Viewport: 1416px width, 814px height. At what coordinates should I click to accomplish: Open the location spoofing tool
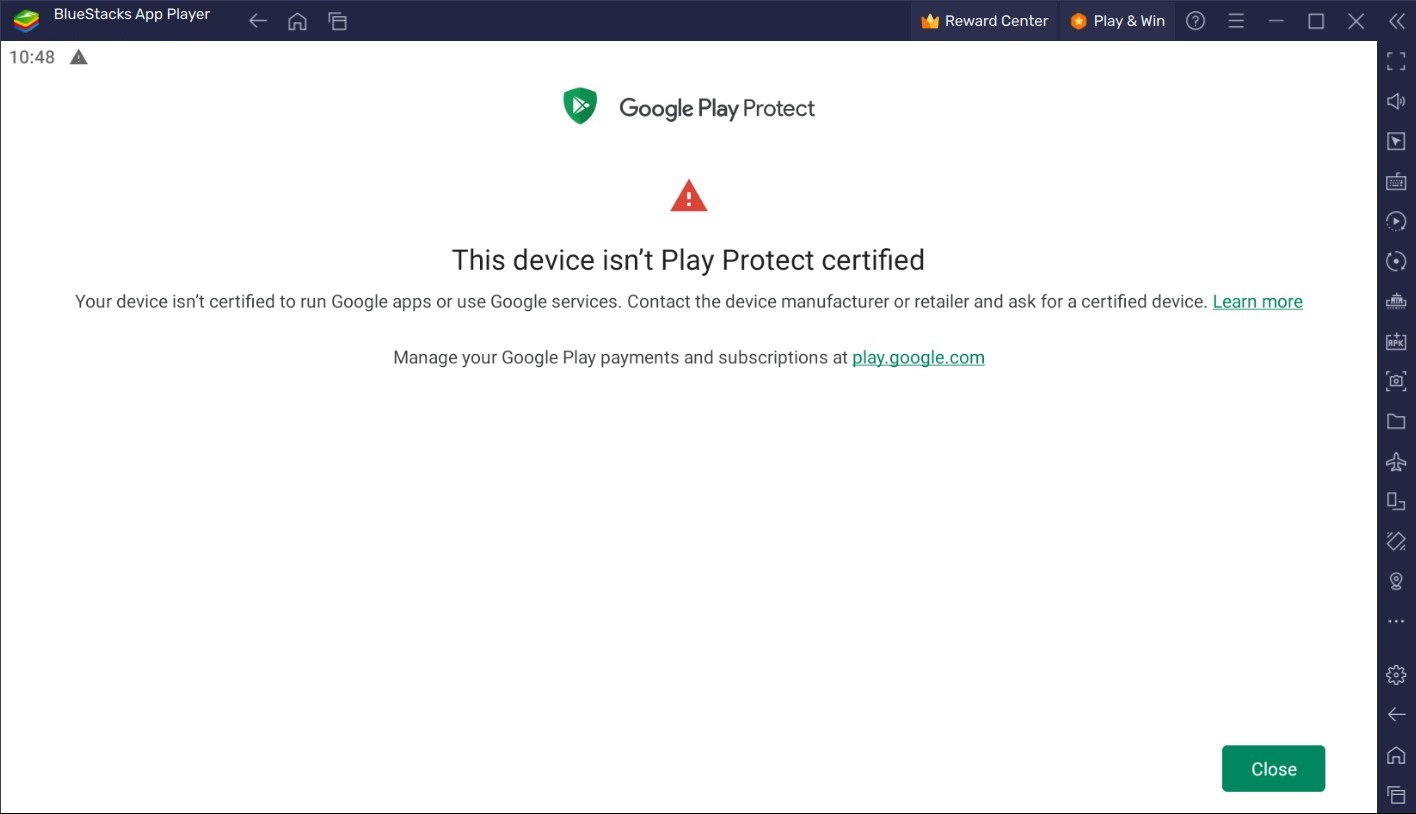coord(1395,580)
